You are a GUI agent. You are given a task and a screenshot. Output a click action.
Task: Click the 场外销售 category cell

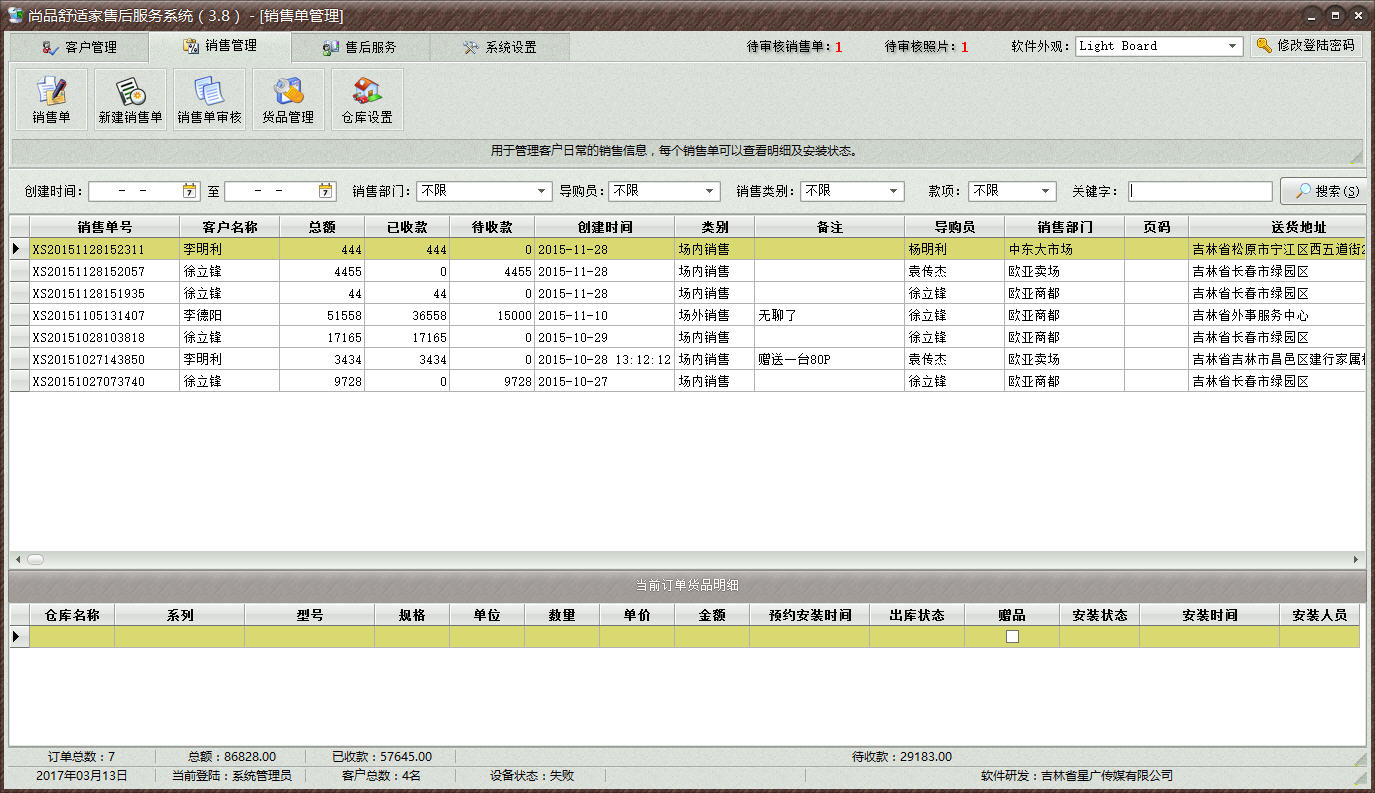point(715,315)
